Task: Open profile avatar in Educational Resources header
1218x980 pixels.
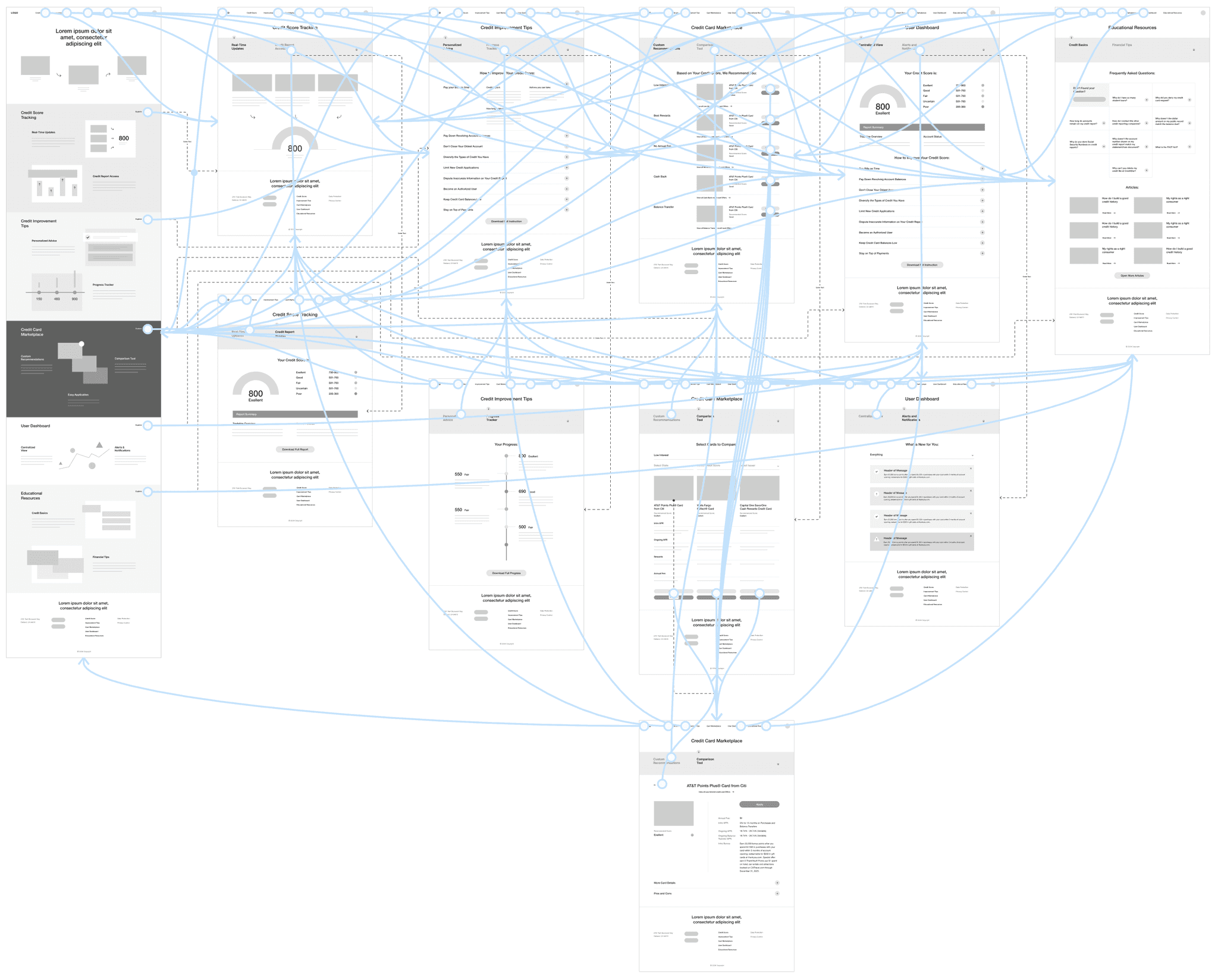Action: [1203, 12]
